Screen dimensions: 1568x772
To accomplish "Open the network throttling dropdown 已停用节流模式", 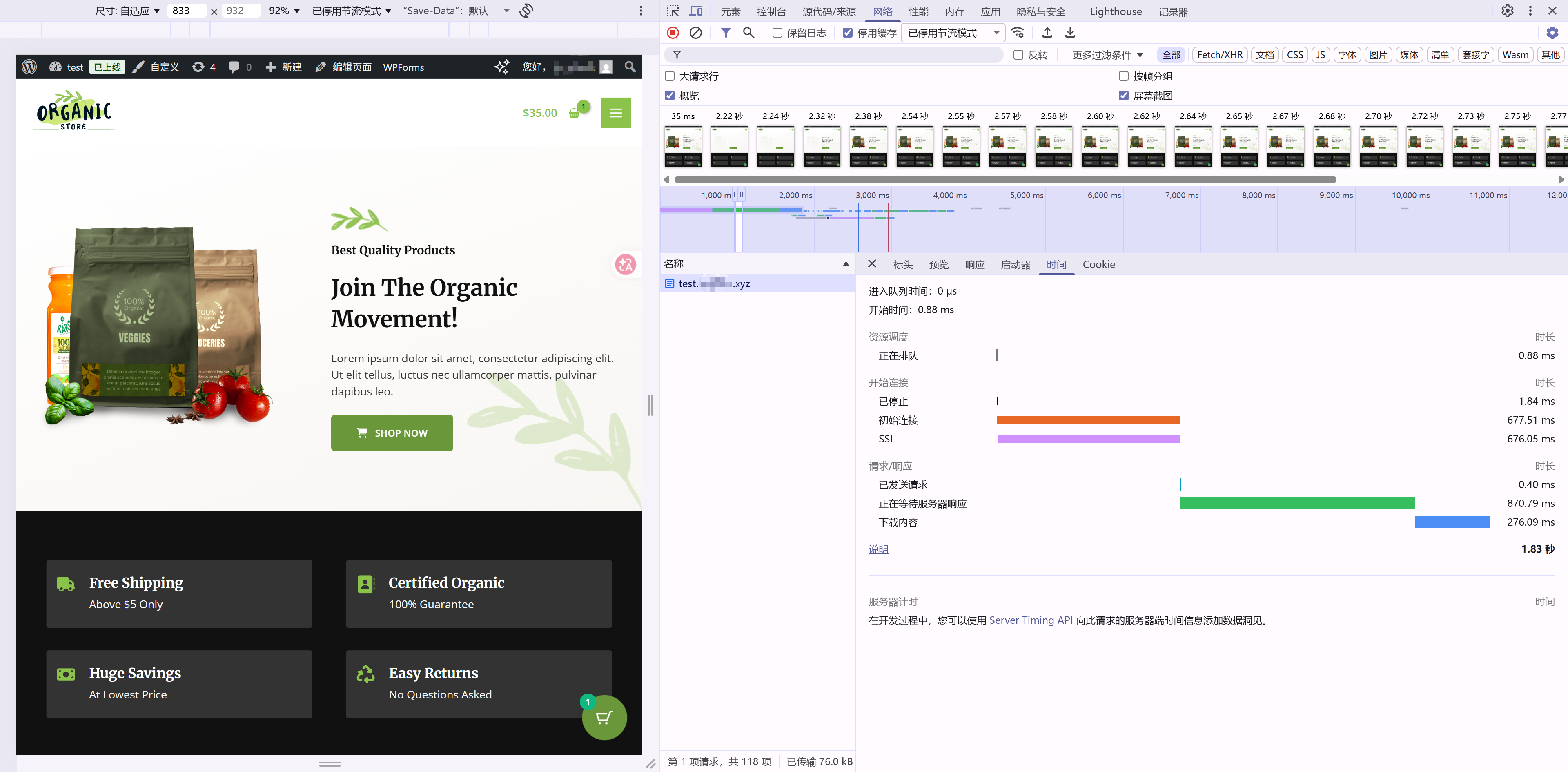I will 953,33.
